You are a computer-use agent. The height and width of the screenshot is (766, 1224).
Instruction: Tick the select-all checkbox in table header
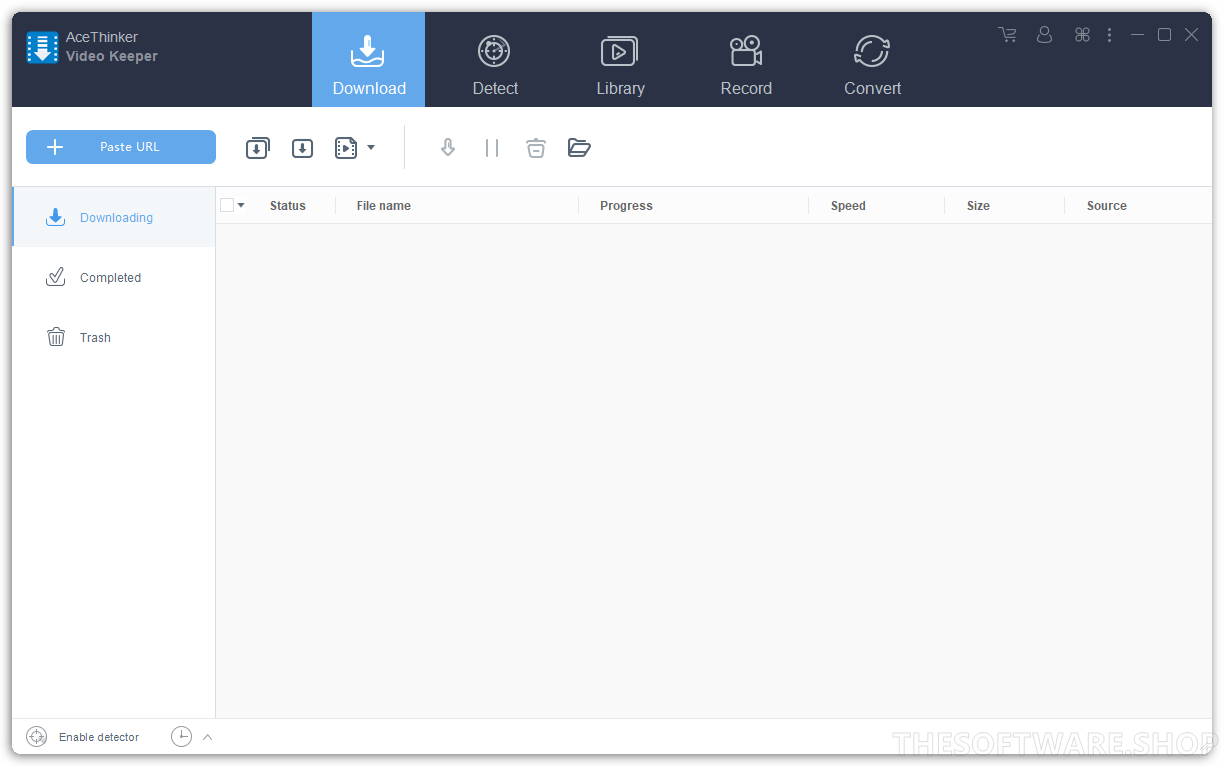(227, 205)
